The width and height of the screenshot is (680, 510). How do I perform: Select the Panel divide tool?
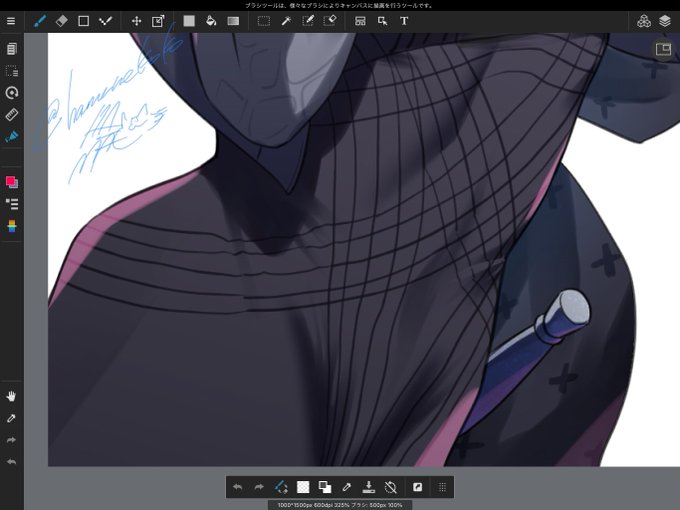click(360, 21)
